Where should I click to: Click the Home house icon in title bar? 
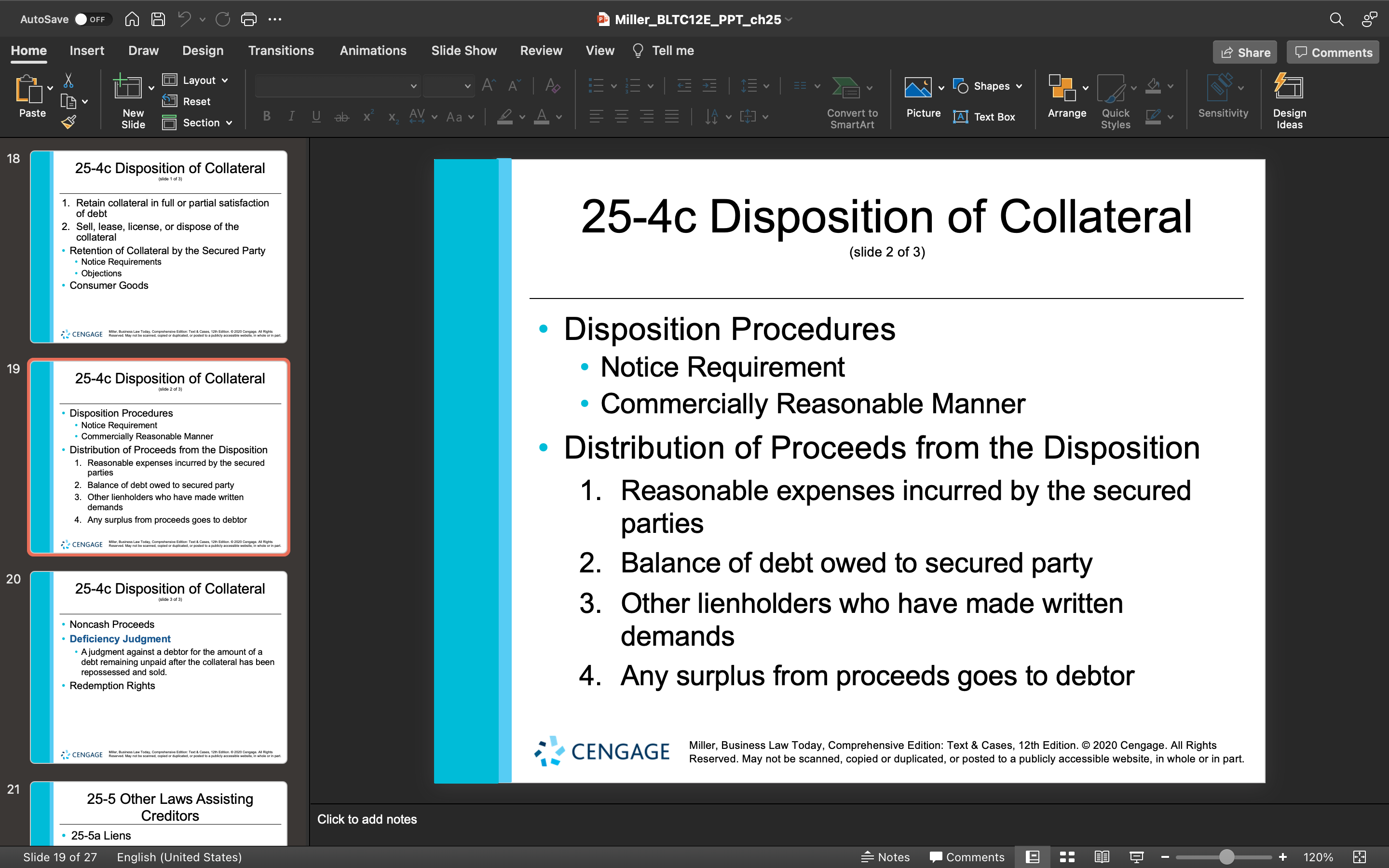click(x=132, y=19)
